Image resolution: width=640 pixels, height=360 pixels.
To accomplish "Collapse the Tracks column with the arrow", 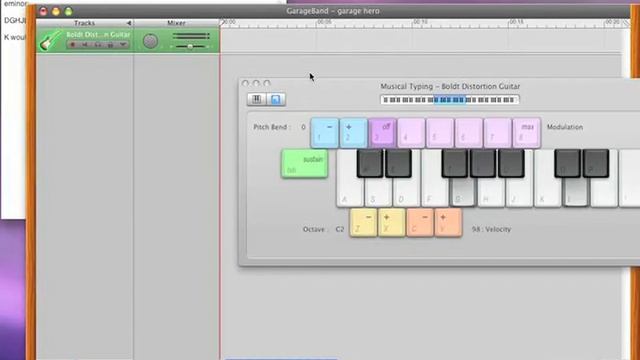I will 129,23.
